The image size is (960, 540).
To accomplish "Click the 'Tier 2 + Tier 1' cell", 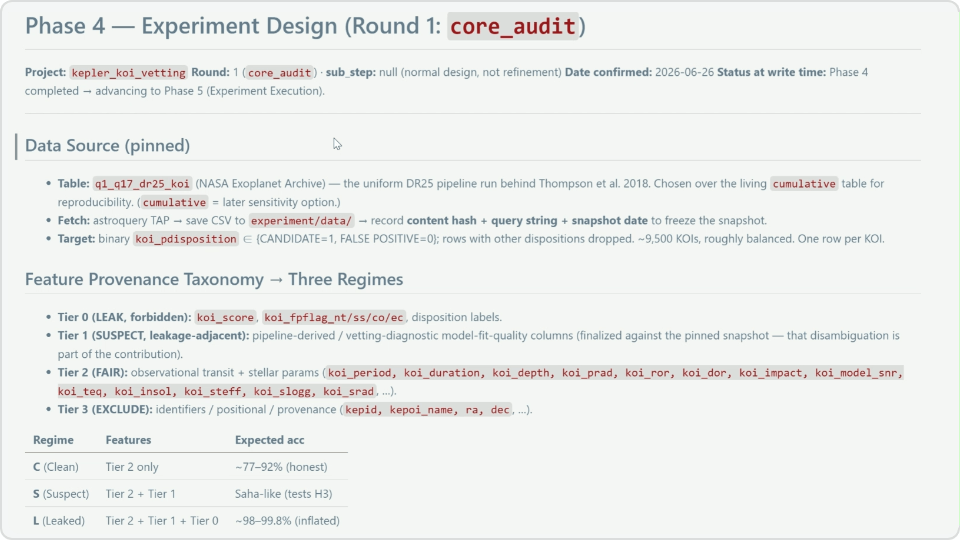I will pyautogui.click(x=140, y=493).
